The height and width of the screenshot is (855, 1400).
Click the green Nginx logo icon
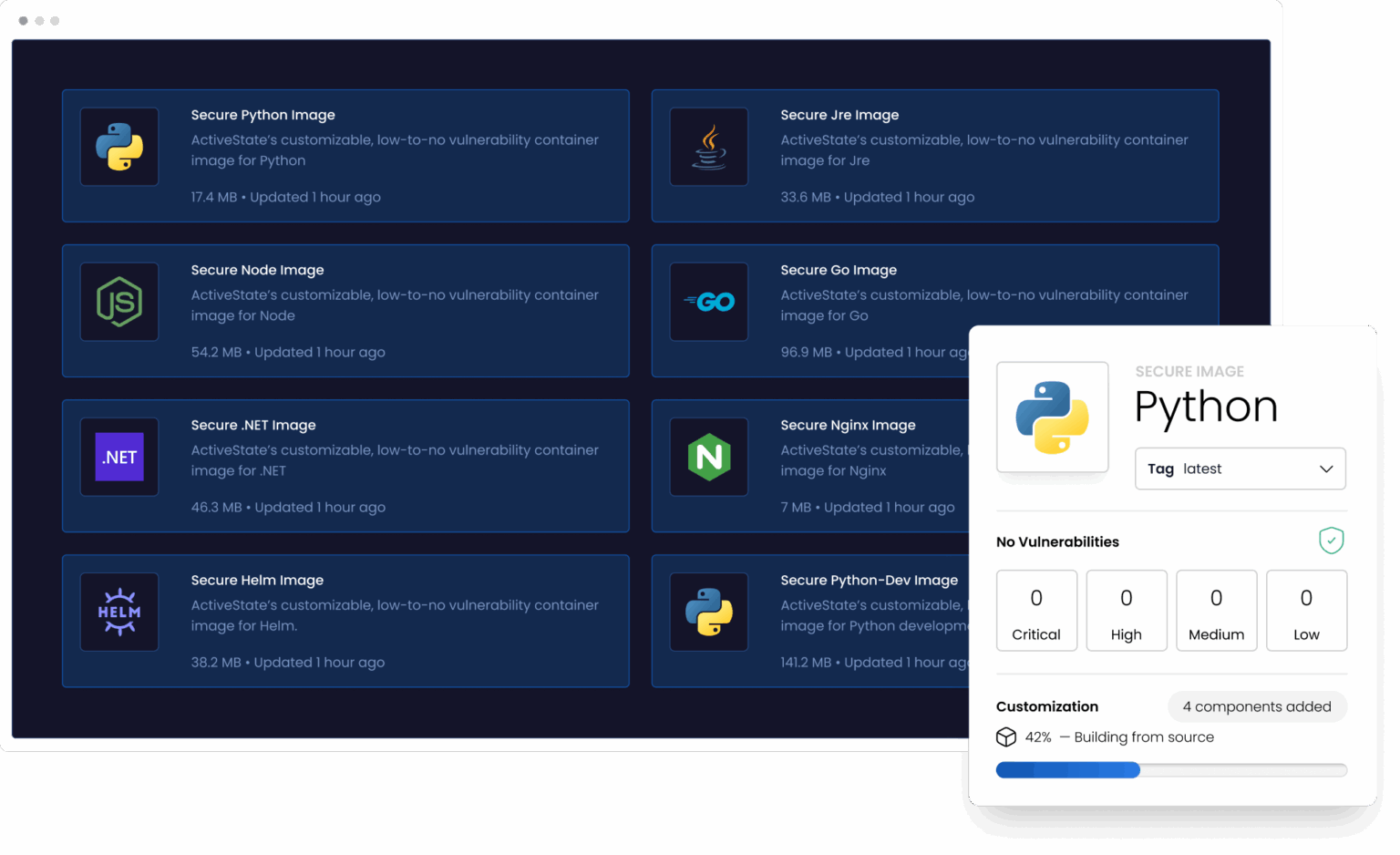coord(709,457)
